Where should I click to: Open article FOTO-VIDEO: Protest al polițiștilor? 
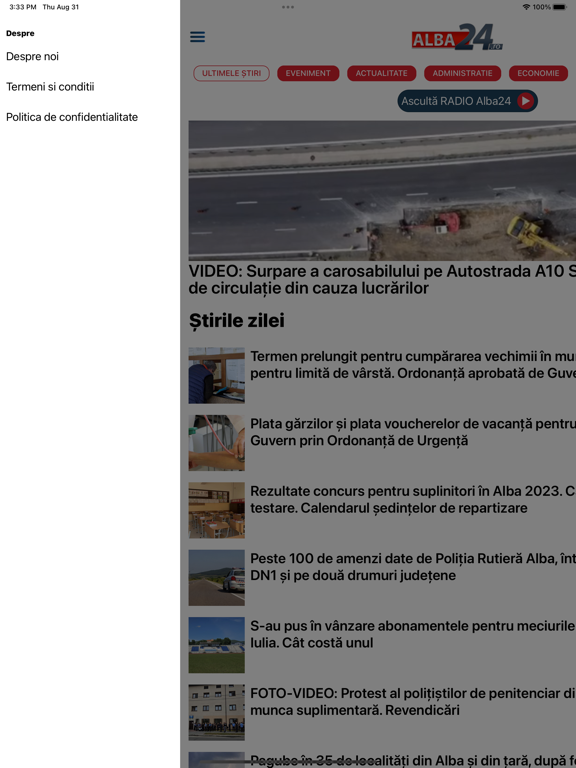click(413, 701)
